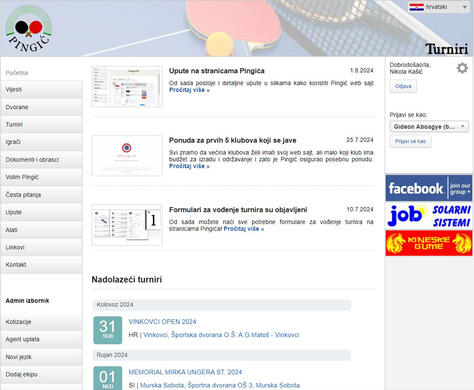The width and height of the screenshot is (474, 390).
Task: Click the date 1.8.2024
Action: pos(362,70)
